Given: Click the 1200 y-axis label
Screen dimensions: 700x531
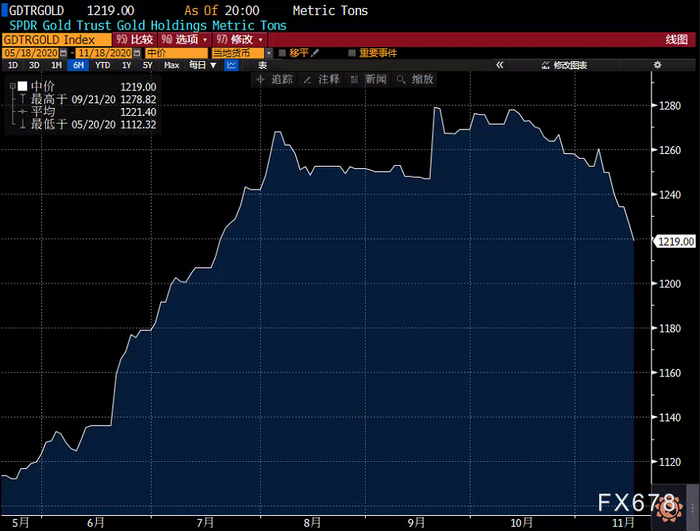Looking at the screenshot, I should pyautogui.click(x=670, y=284).
